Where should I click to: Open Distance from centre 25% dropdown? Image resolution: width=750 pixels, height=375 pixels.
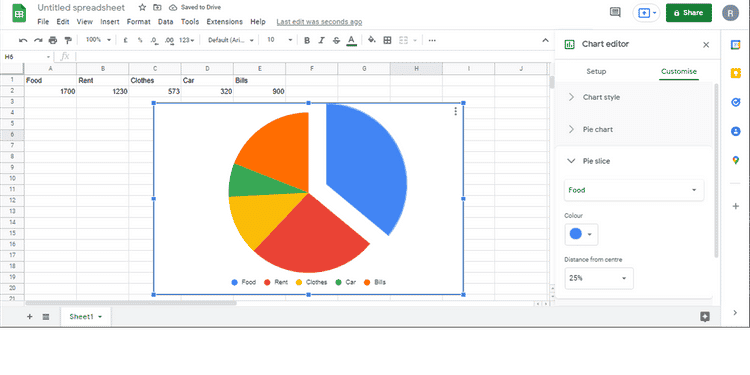[599, 278]
